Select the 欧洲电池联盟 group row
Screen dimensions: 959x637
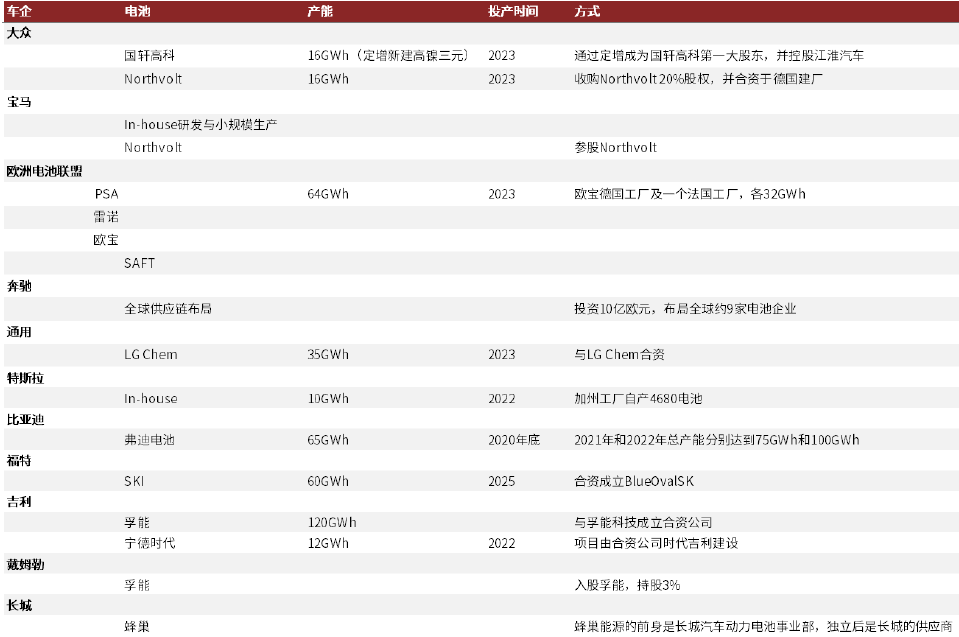pyautogui.click(x=481, y=171)
